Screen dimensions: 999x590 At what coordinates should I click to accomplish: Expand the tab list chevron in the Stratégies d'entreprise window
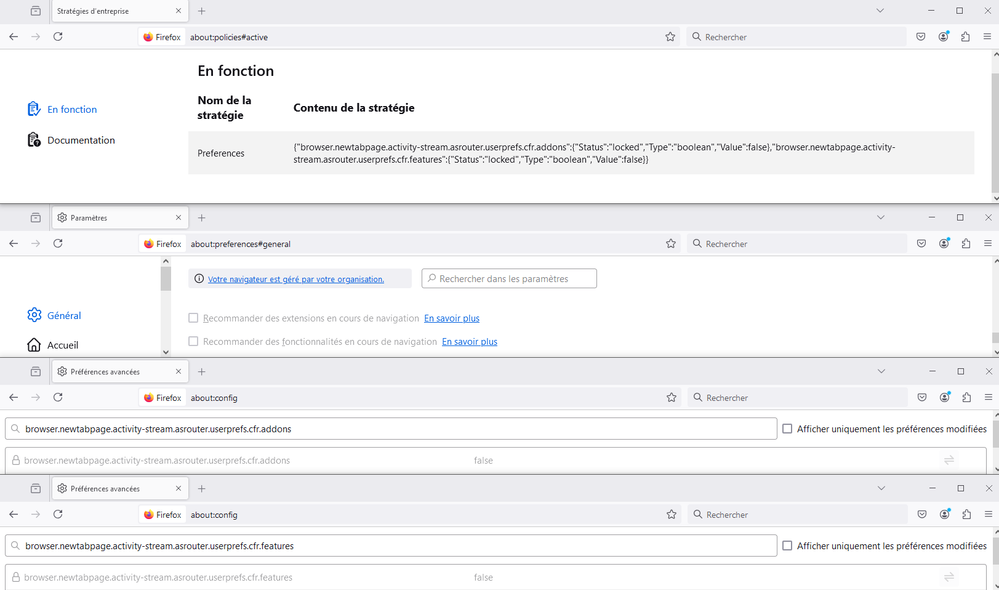coord(880,10)
